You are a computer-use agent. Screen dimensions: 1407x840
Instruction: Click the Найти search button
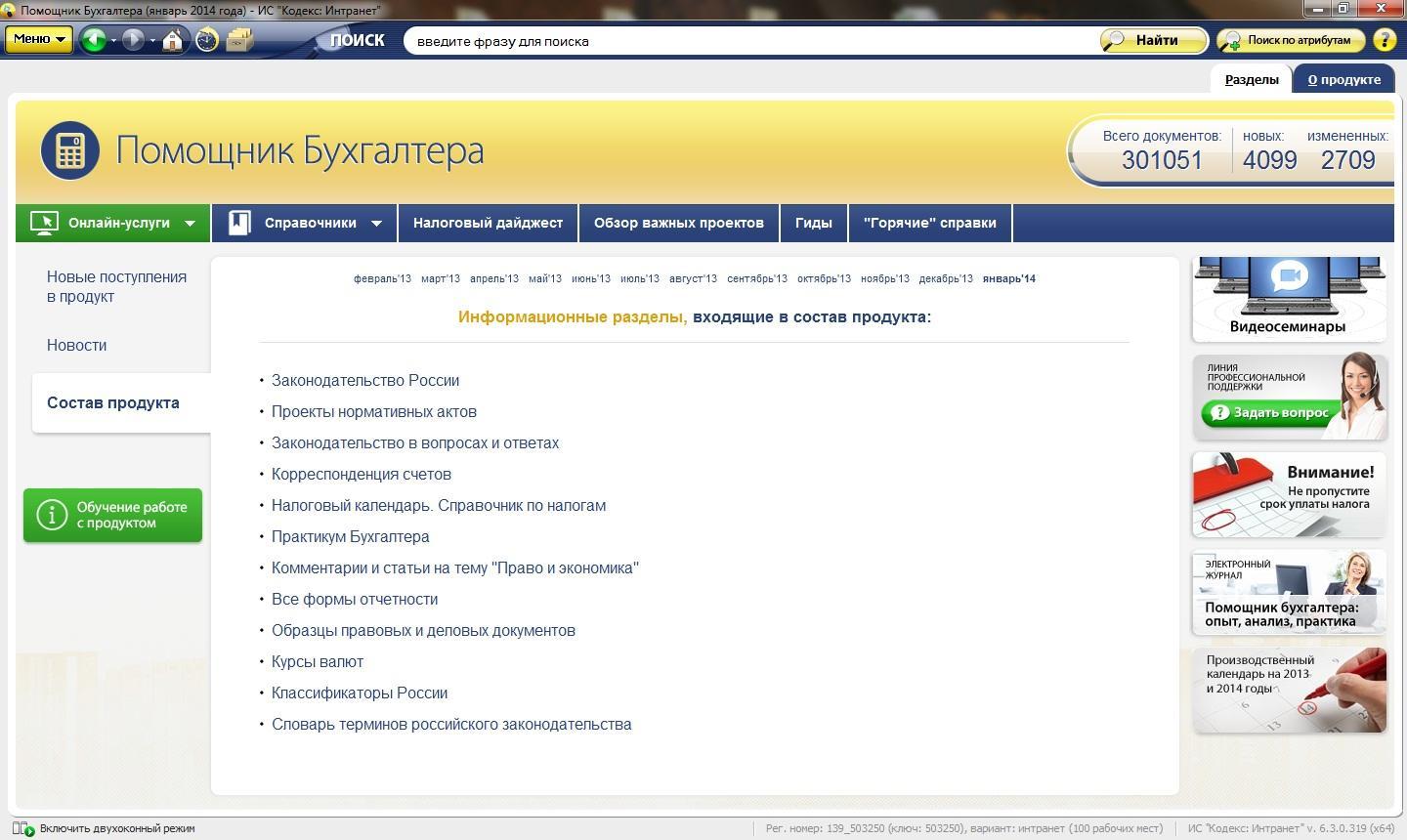pos(1154,40)
